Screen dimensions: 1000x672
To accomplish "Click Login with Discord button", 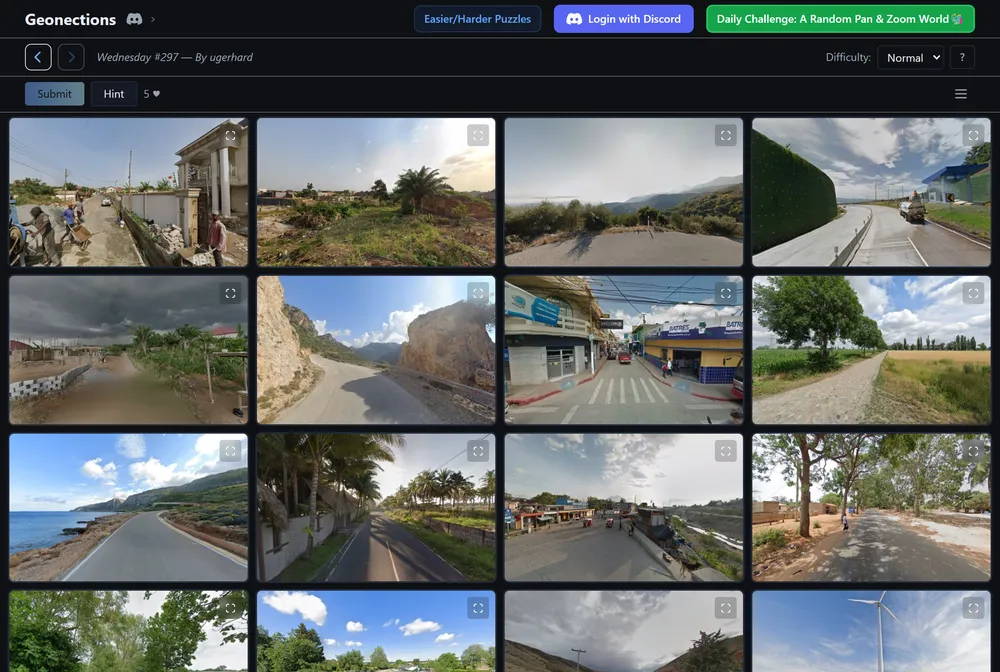I will point(623,19).
